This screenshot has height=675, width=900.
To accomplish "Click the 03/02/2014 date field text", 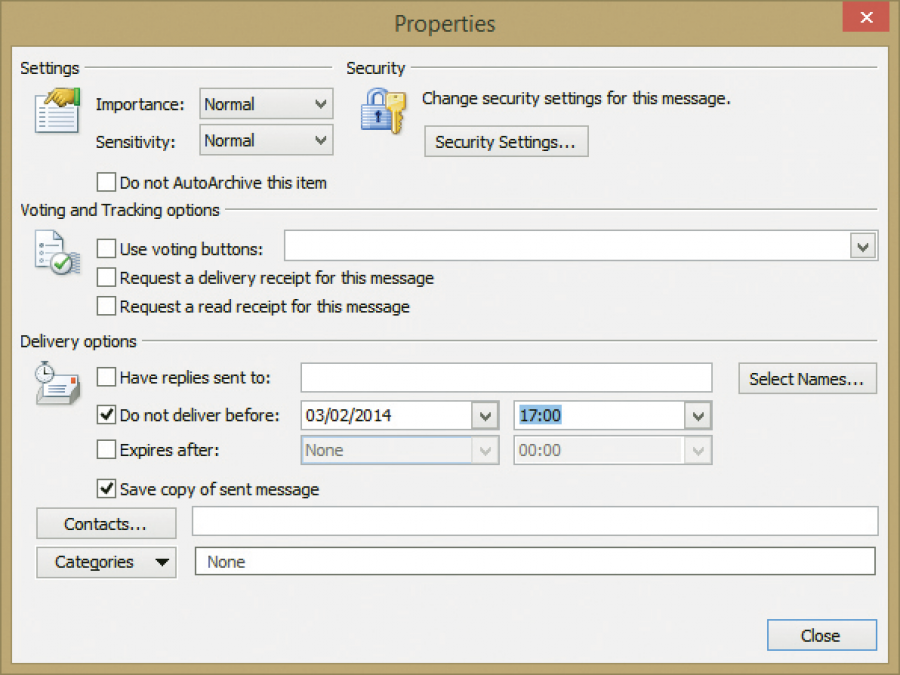I will click(348, 415).
